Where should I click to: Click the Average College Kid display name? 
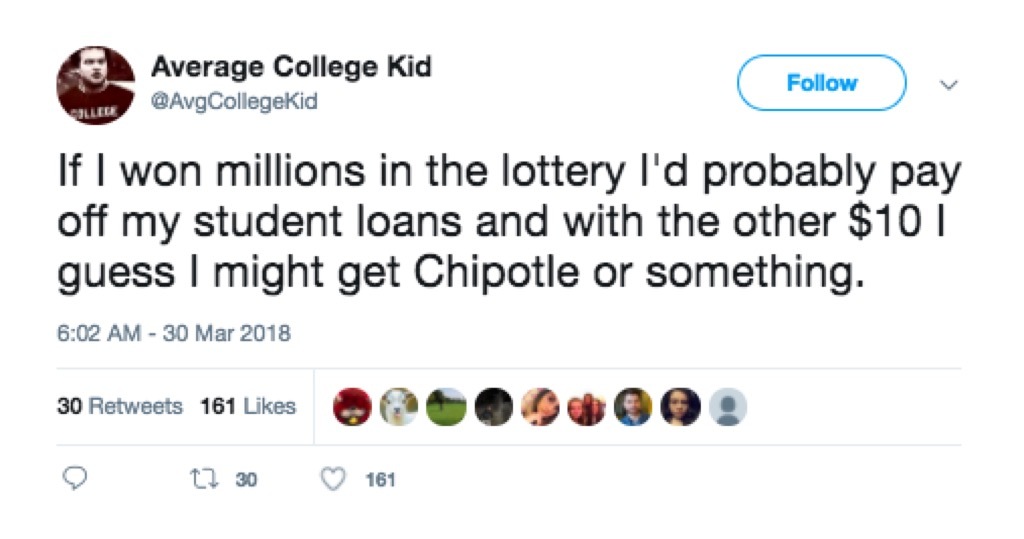pyautogui.click(x=291, y=68)
